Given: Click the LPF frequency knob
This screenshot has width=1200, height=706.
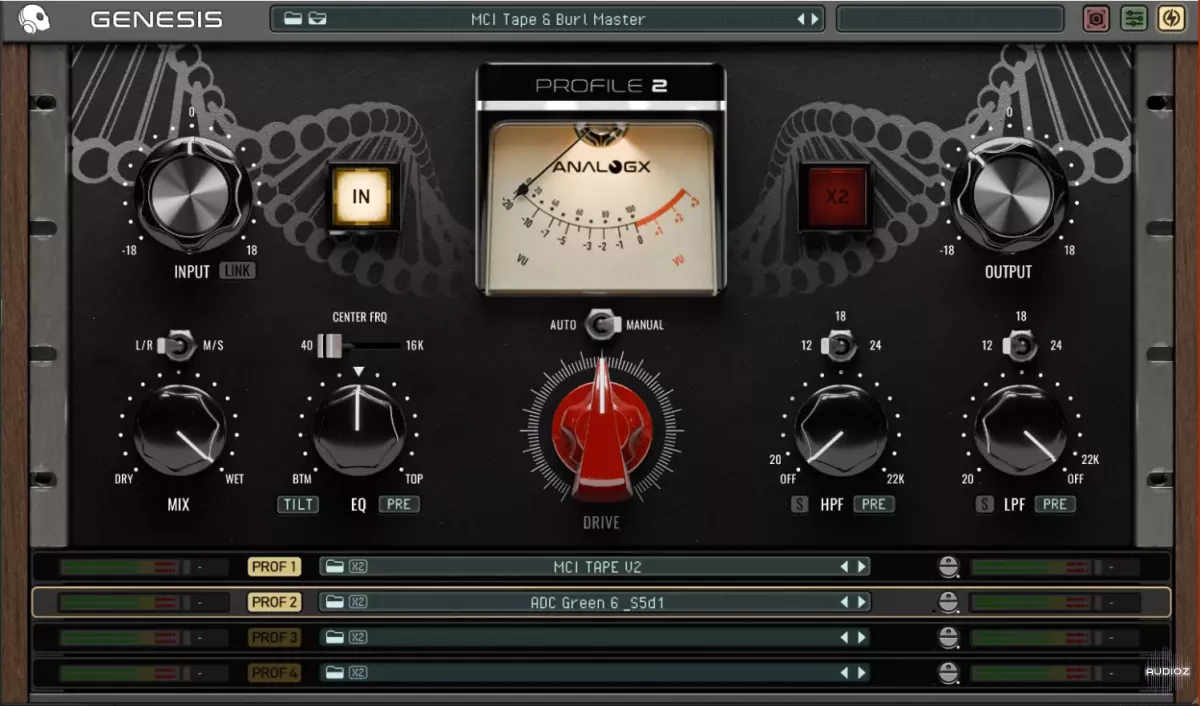Looking at the screenshot, I should (1020, 430).
